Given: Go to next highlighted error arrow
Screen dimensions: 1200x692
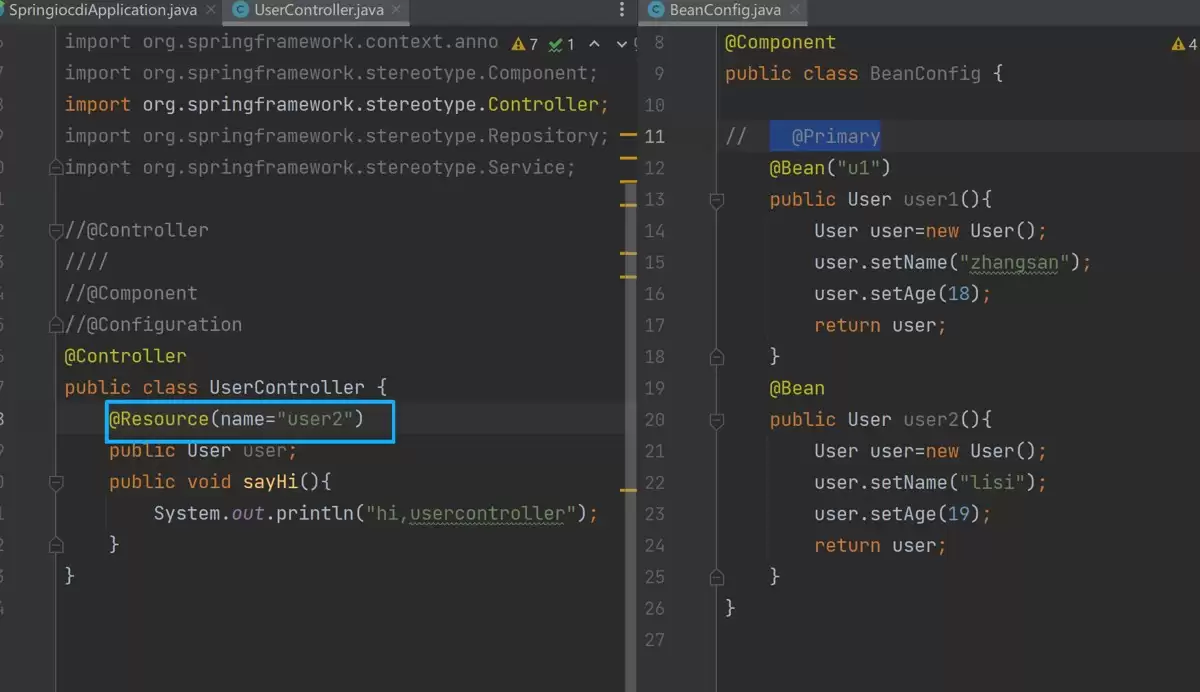Looking at the screenshot, I should pos(621,44).
